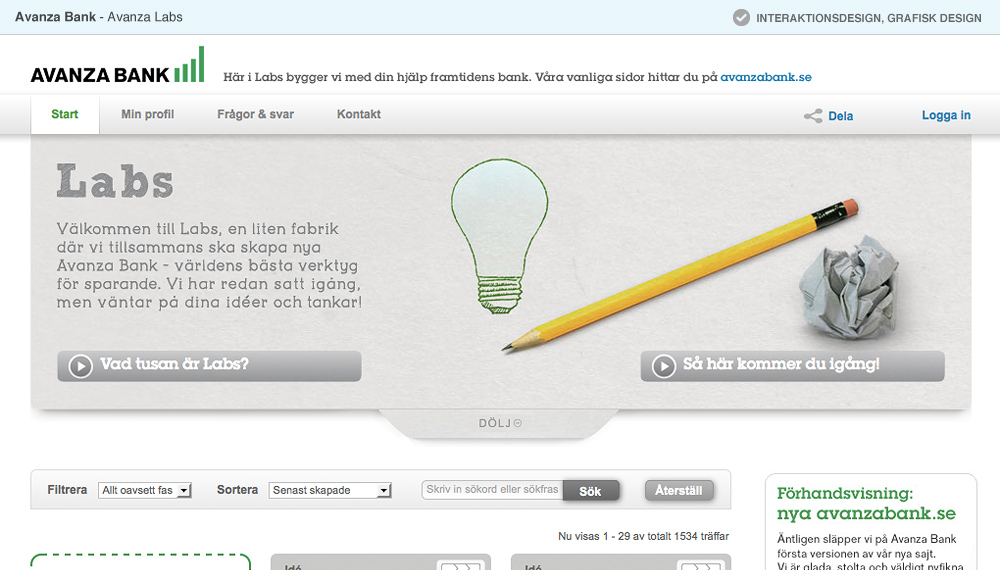
Task: Go to Frågor & svar tab
Action: tap(255, 114)
